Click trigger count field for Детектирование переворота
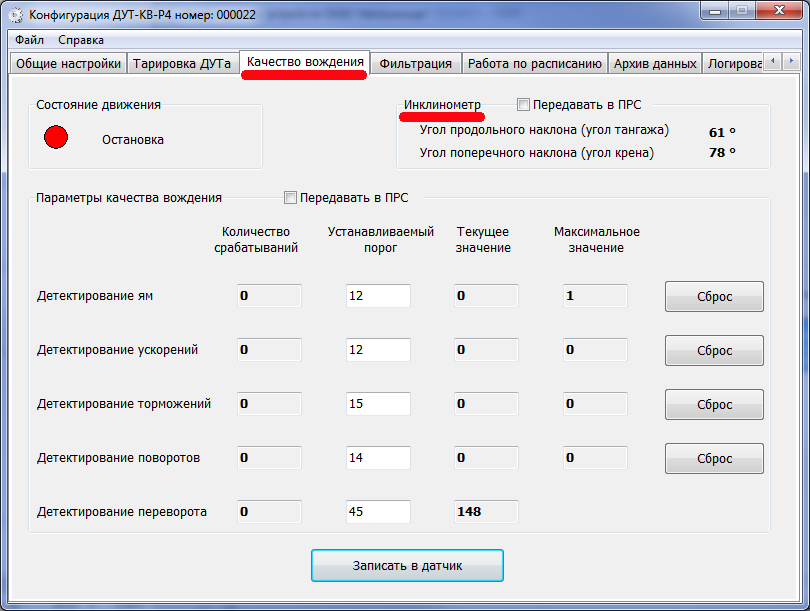The width and height of the screenshot is (810, 611). [x=269, y=512]
